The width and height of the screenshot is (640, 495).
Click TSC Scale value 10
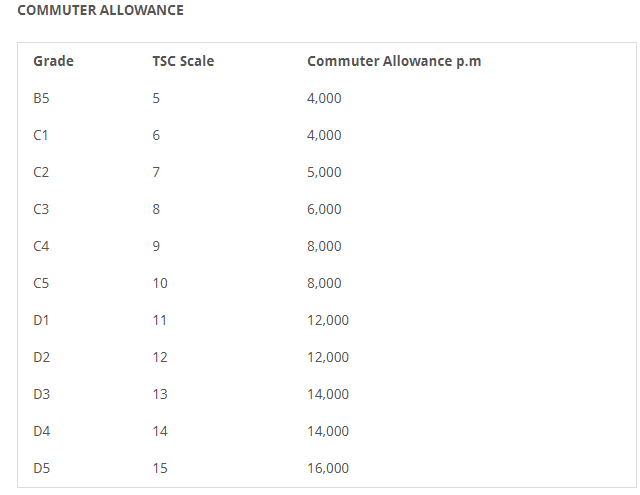coord(160,283)
